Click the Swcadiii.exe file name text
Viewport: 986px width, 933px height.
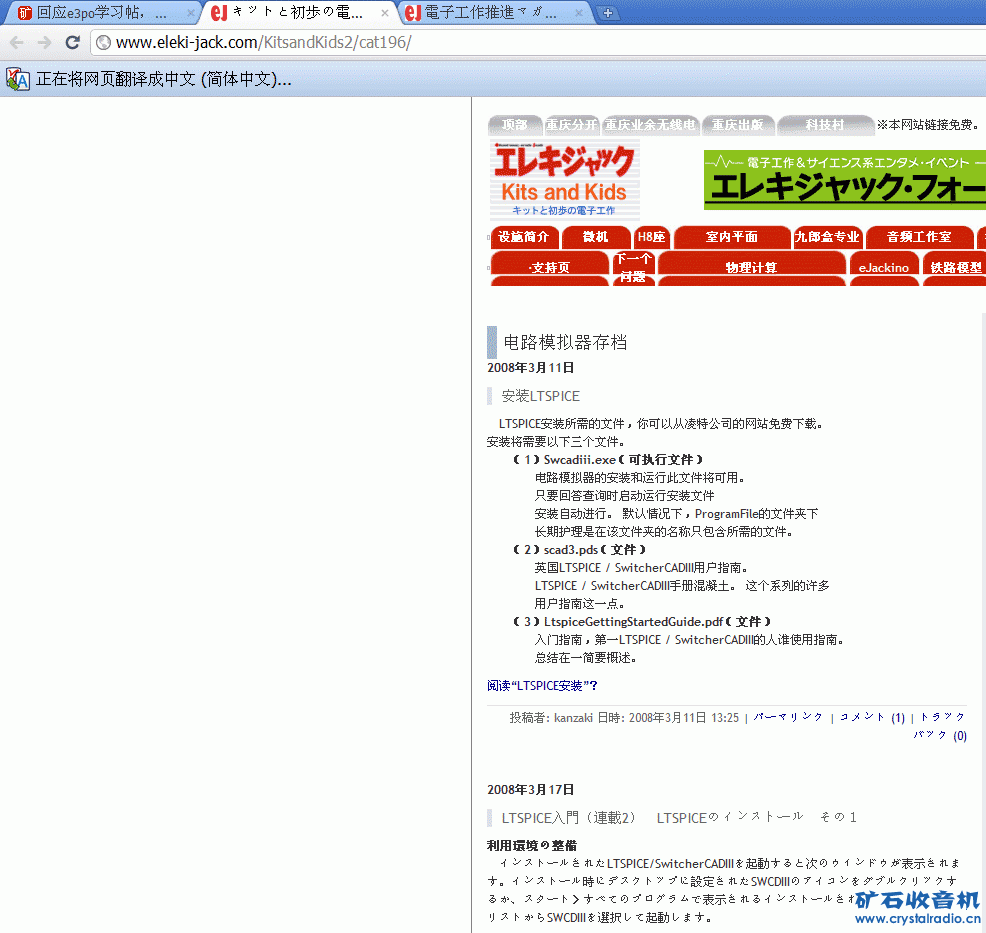pyautogui.click(x=579, y=460)
